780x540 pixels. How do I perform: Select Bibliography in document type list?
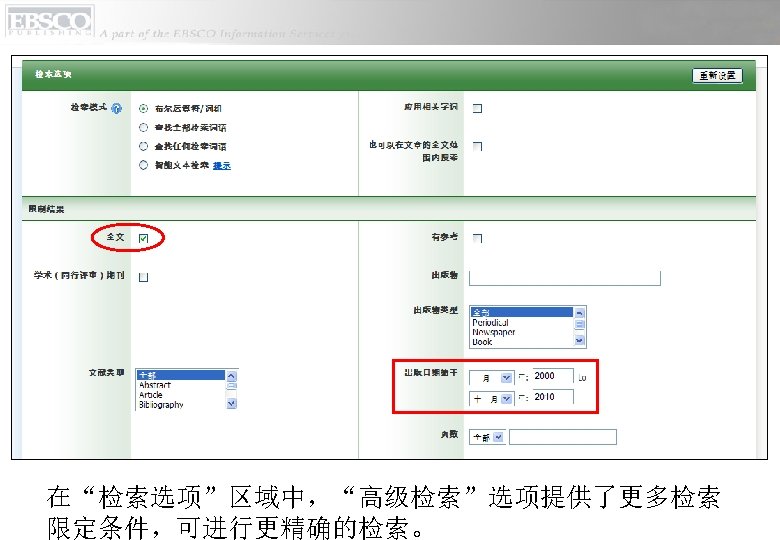pos(161,405)
